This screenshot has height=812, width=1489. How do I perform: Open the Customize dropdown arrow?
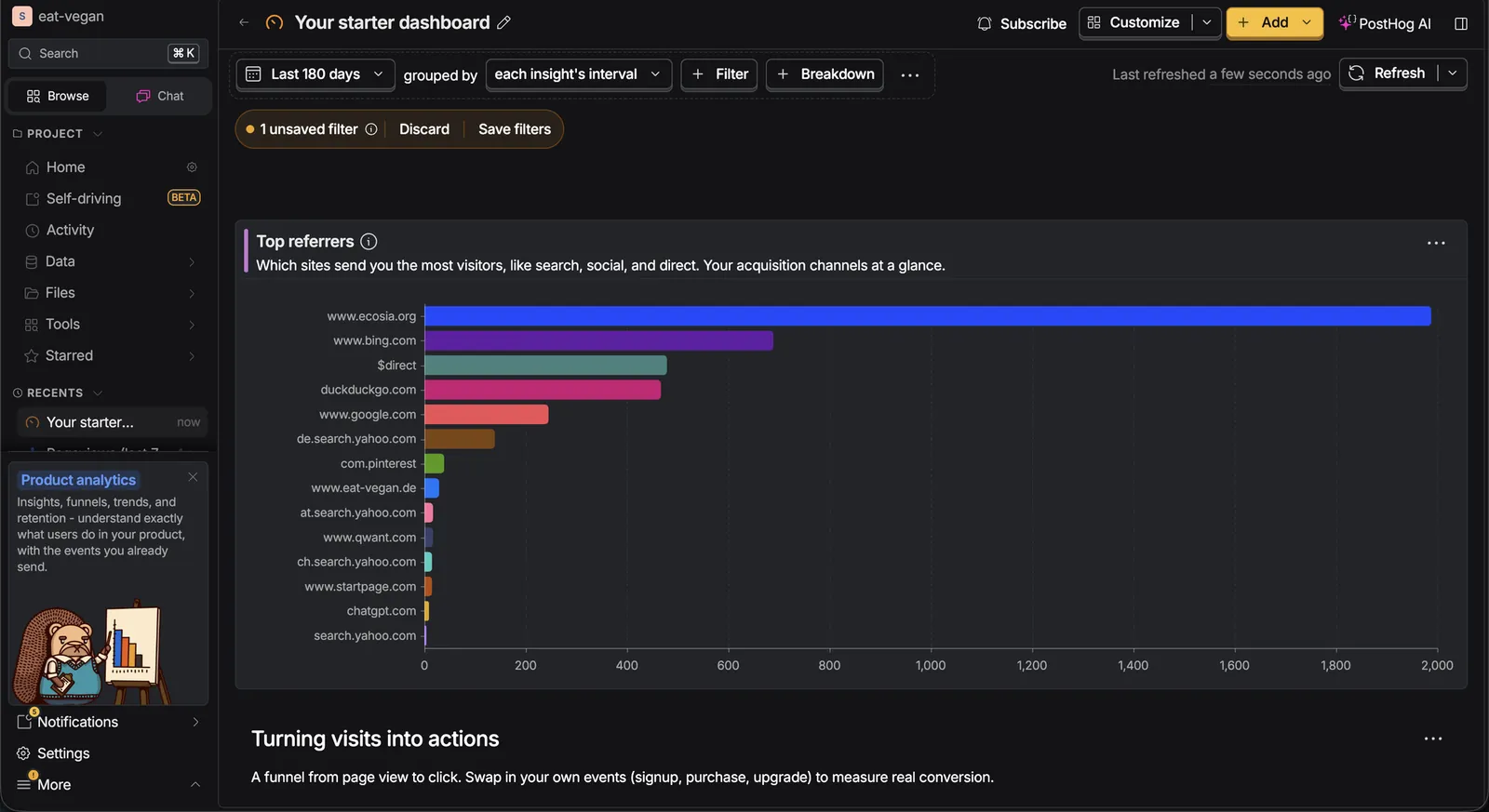pos(1207,23)
